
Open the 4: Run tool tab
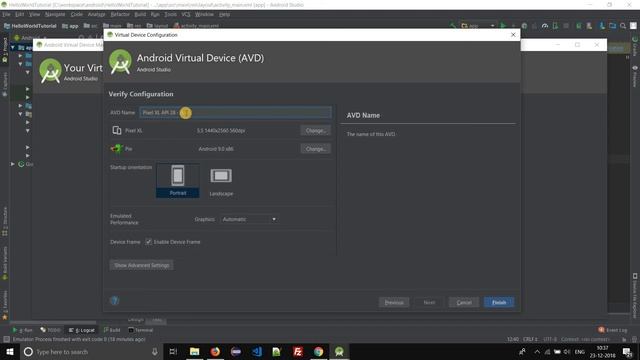[23, 330]
